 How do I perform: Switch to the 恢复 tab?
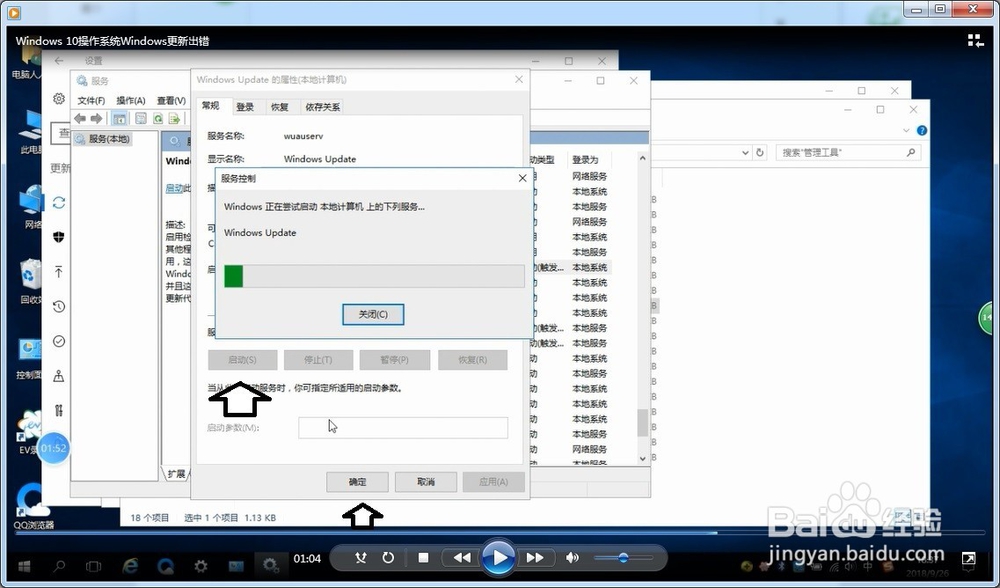coord(280,107)
